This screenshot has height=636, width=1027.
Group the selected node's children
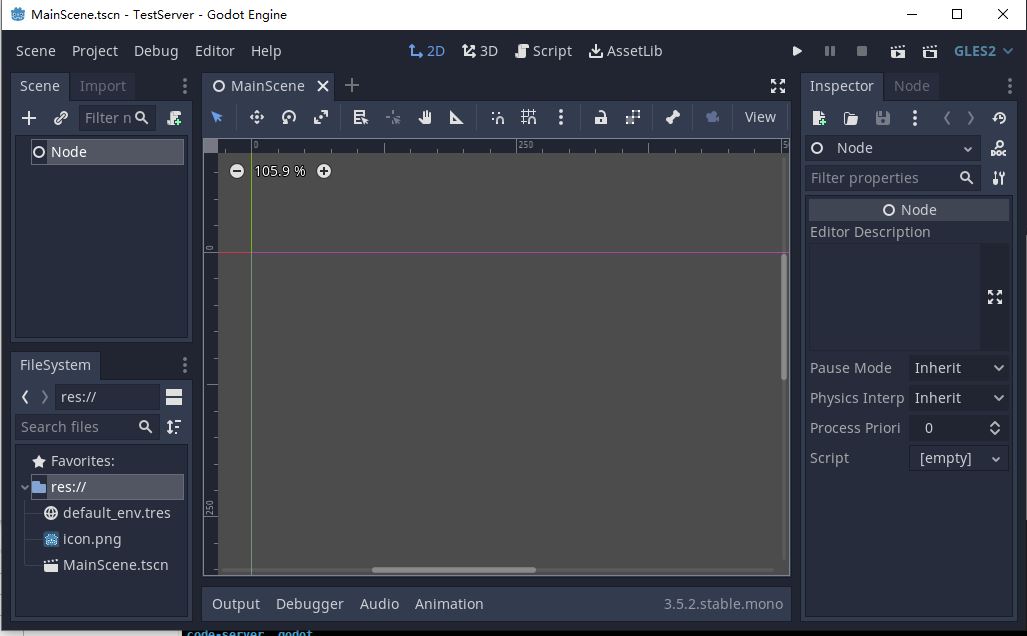pyautogui.click(x=632, y=117)
